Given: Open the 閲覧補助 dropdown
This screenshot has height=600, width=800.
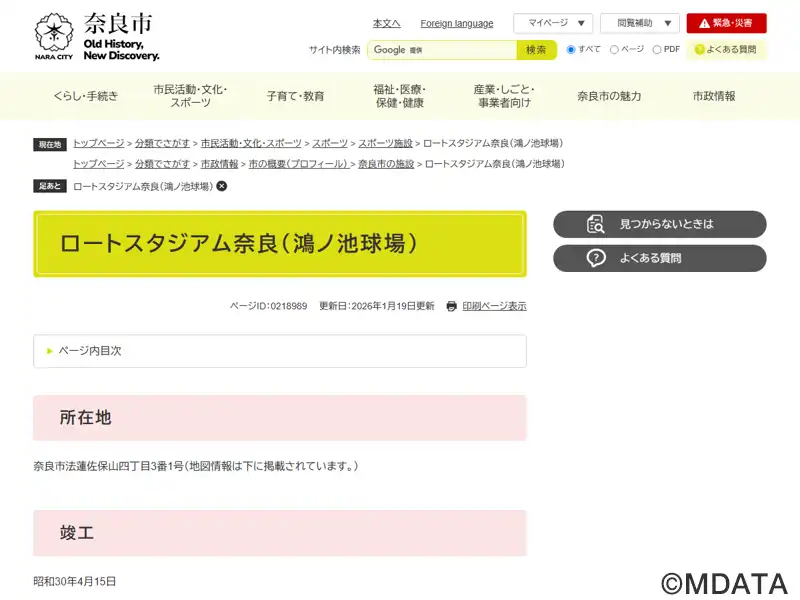Looking at the screenshot, I should point(640,23).
